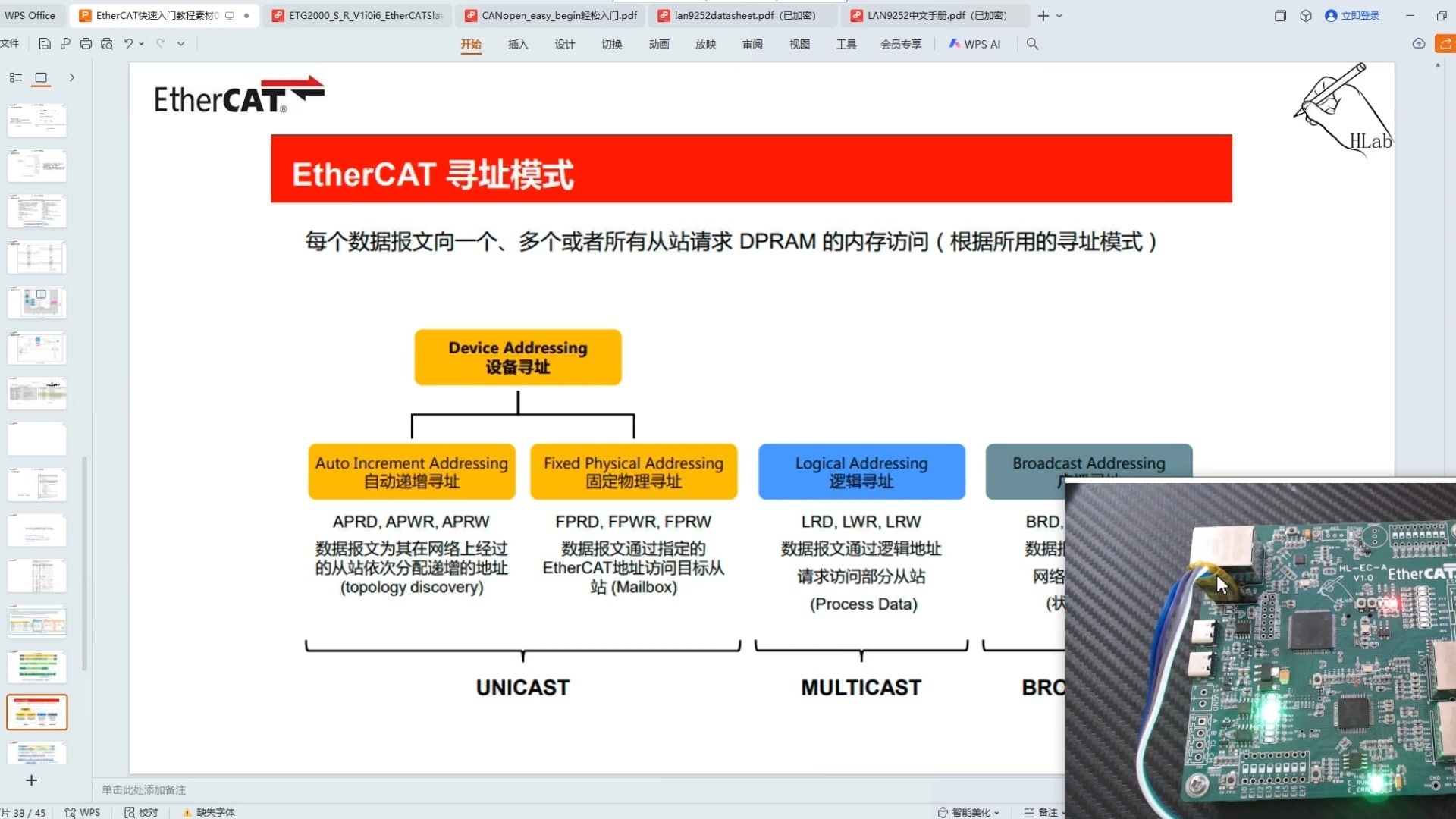
Task: Switch slide panel to outline view icon
Action: coord(16,77)
